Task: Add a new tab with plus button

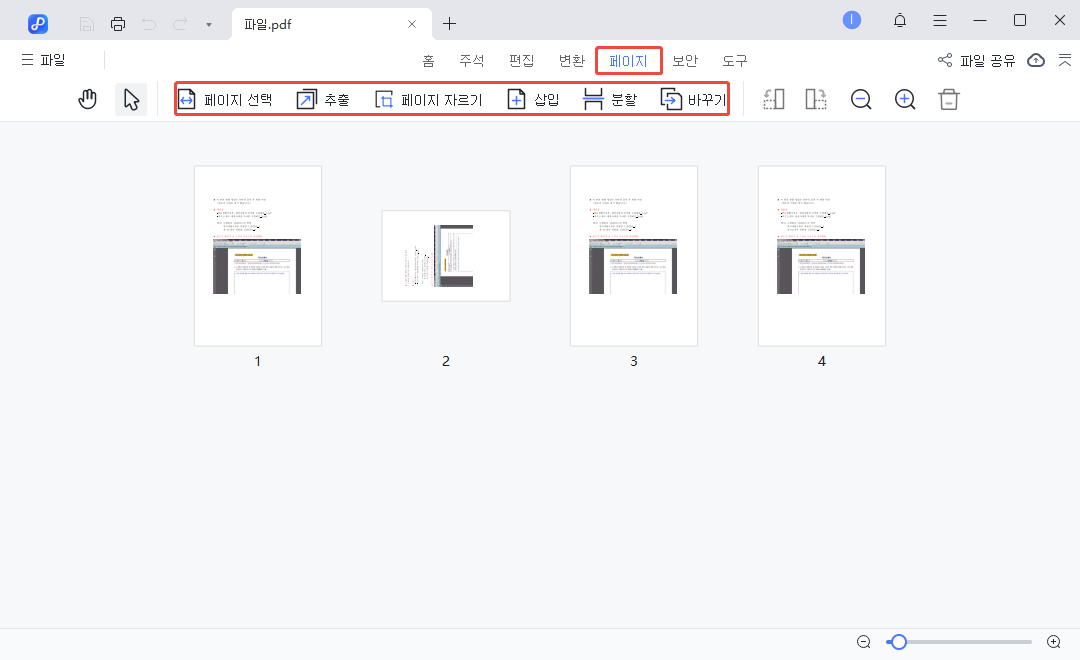Action: tap(450, 23)
